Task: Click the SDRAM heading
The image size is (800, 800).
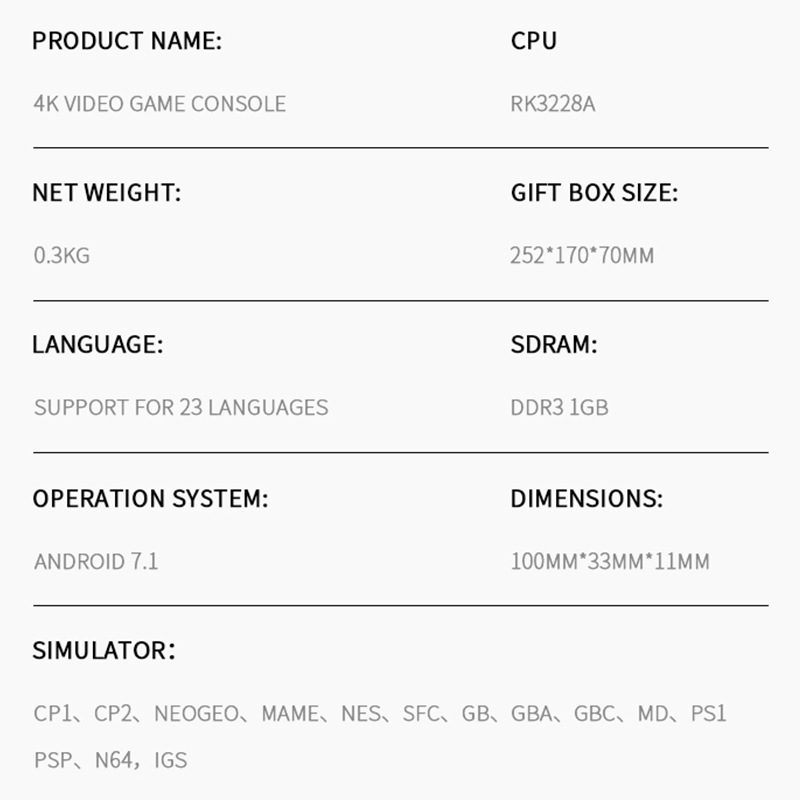Action: coord(554,345)
